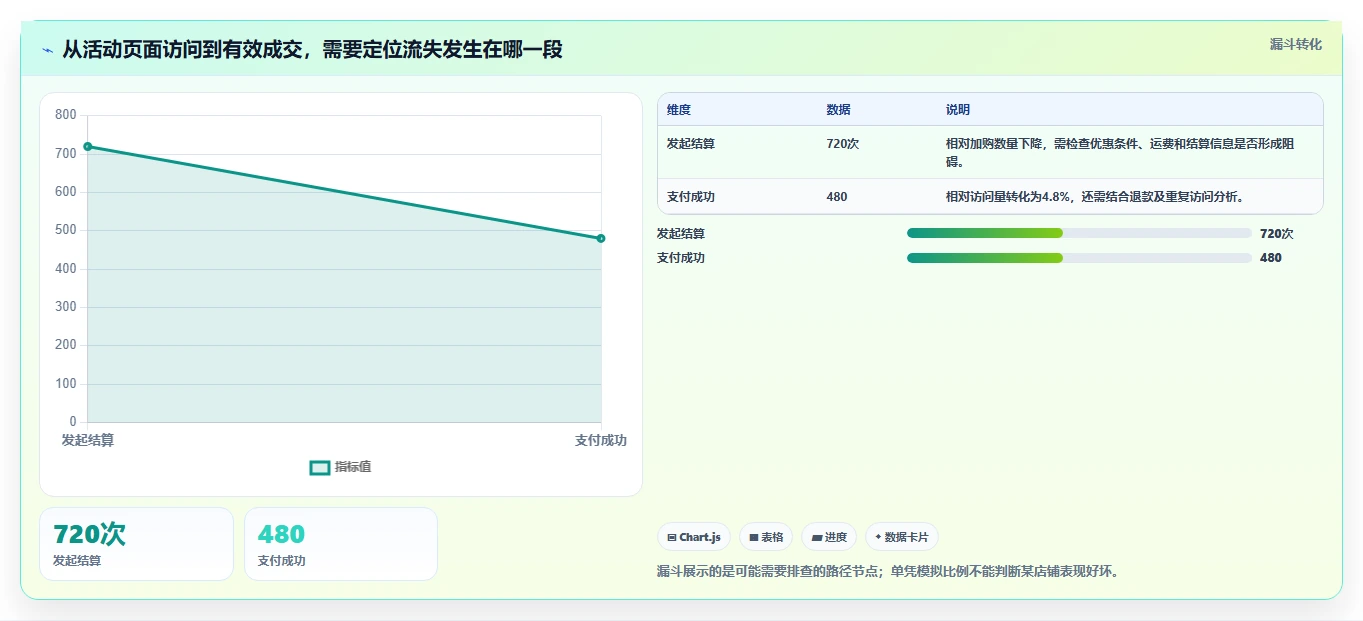Click the 发起结算 x-axis label
Screen dimensions: 1363x621
coord(88,440)
